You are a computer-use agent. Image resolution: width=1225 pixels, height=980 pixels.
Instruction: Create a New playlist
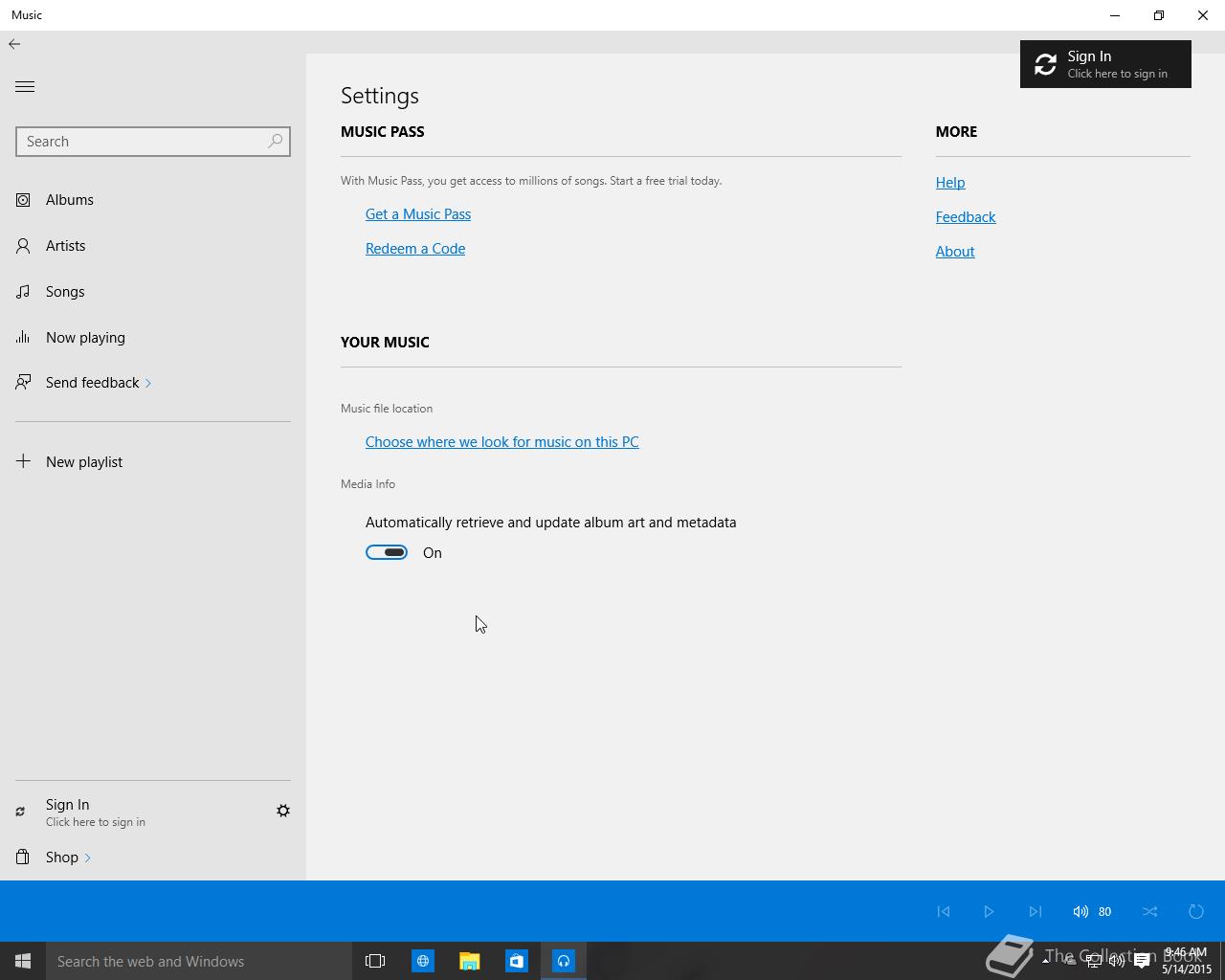tap(153, 461)
